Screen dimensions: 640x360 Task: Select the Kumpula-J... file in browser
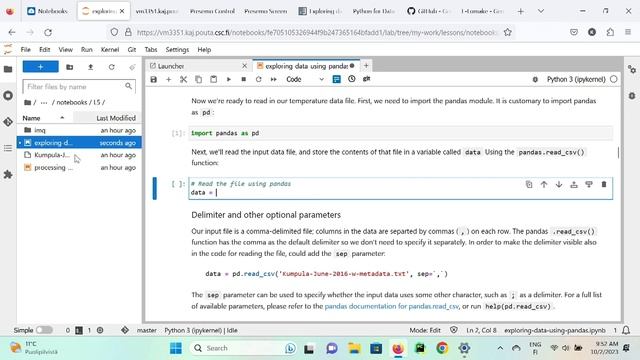(x=79, y=155)
